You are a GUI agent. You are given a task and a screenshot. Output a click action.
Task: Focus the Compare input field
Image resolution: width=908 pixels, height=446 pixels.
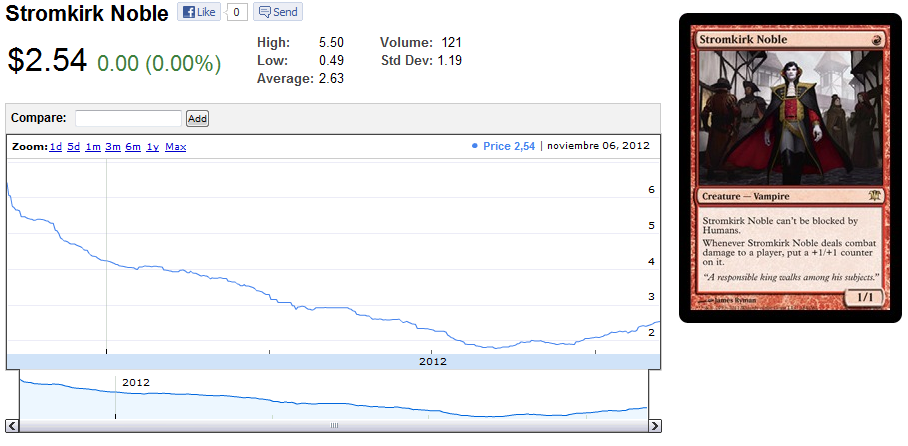coord(129,118)
